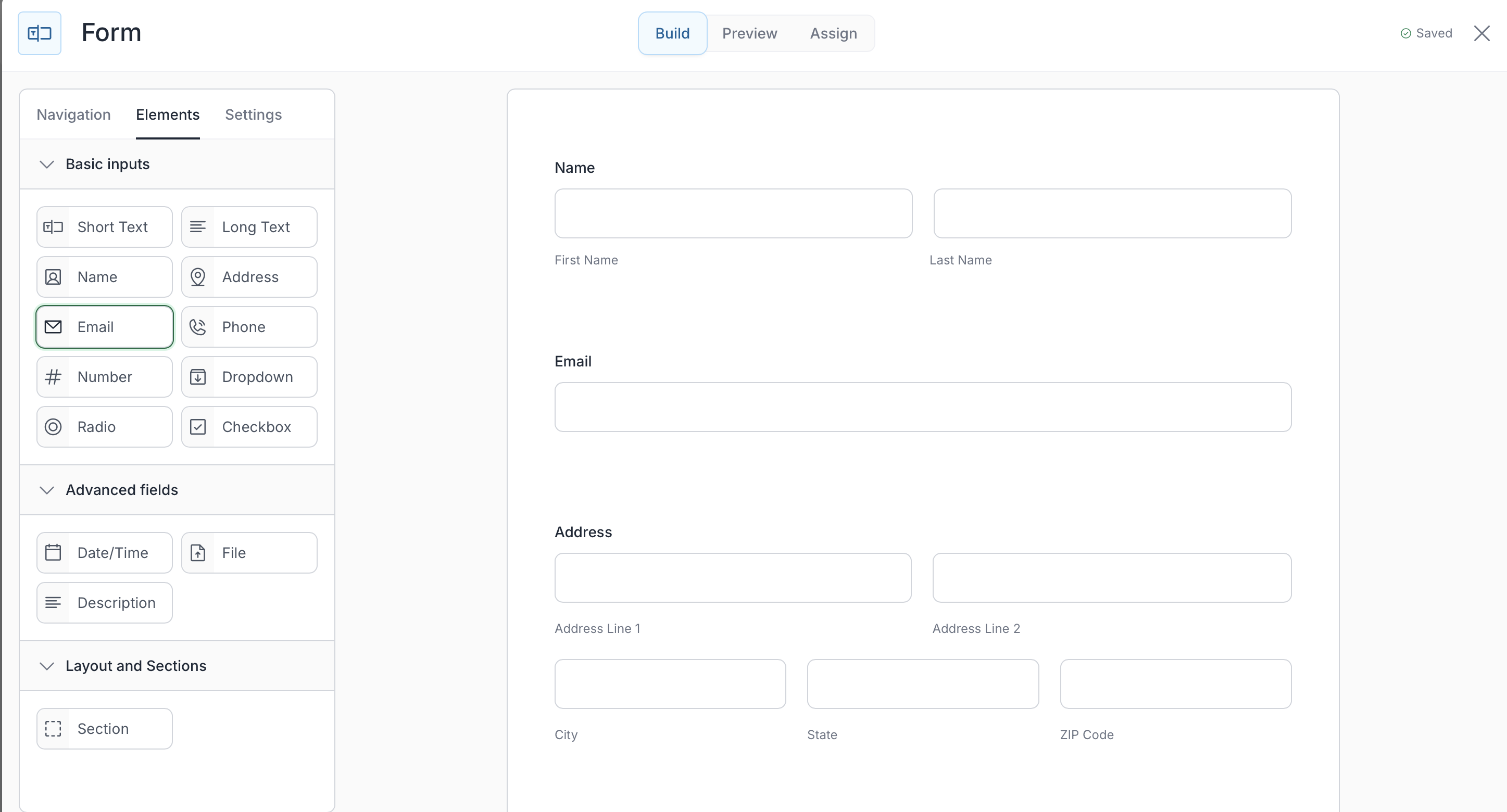The width and height of the screenshot is (1507, 812).
Task: Collapse the Basic inputs group
Action: click(x=47, y=164)
